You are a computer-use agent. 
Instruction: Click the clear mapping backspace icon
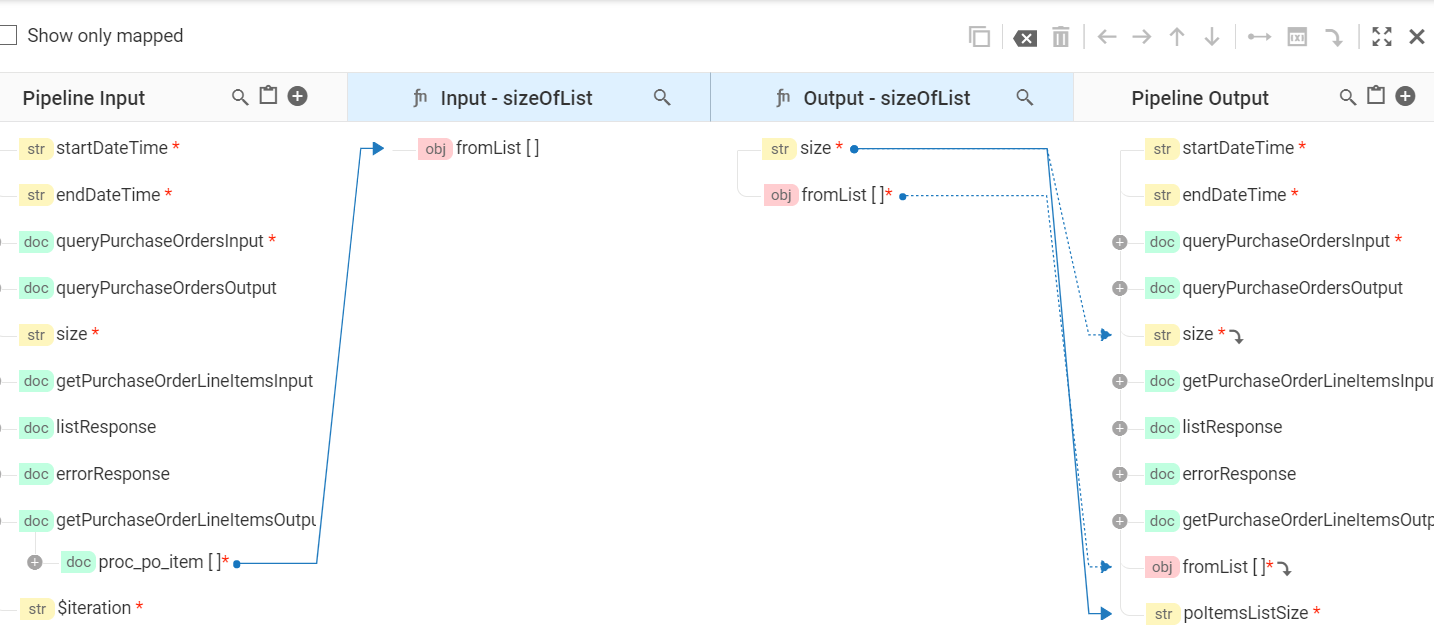coord(1025,38)
